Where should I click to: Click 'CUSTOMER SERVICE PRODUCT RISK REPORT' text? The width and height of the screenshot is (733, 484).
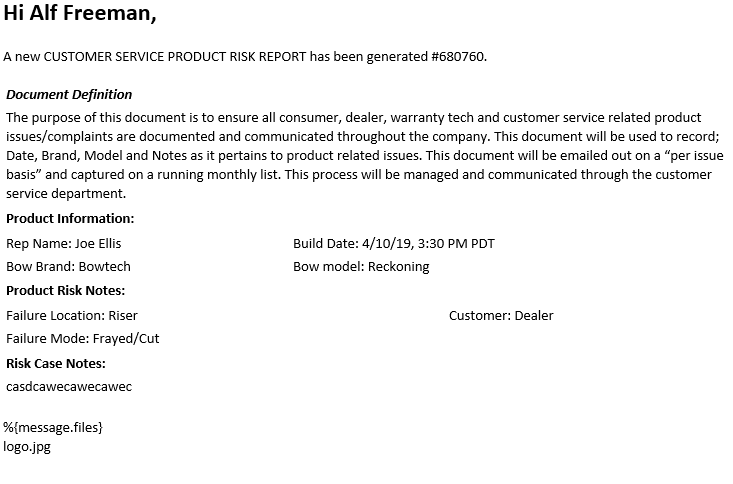(175, 57)
